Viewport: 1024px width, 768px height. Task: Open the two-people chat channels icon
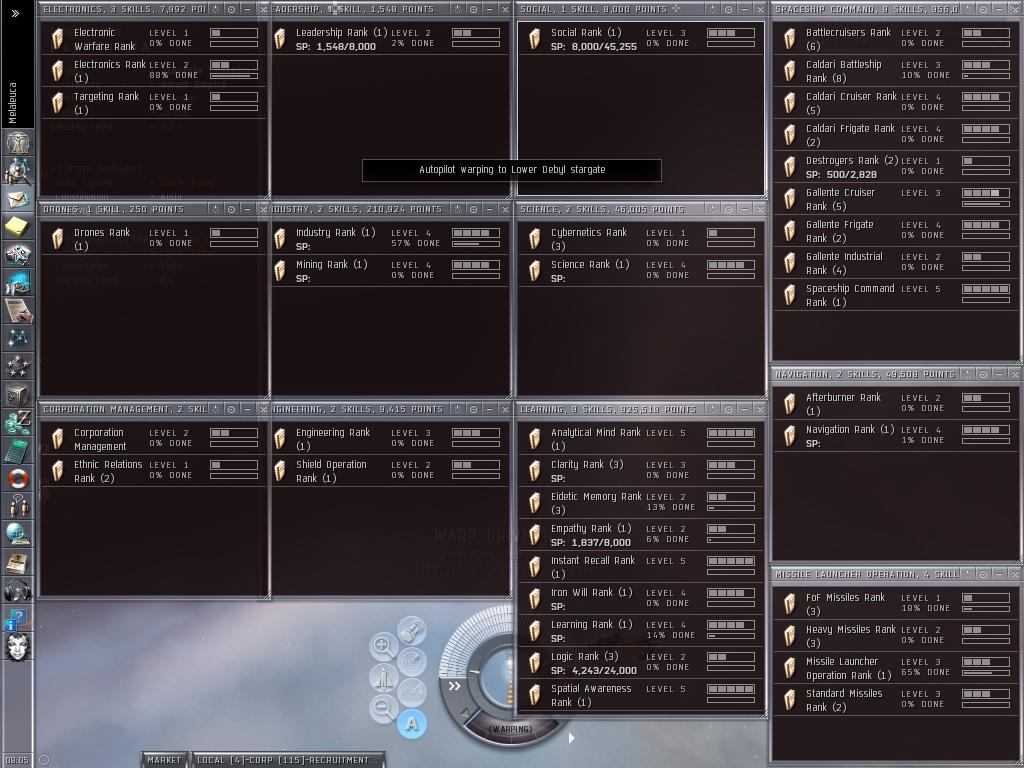18,507
